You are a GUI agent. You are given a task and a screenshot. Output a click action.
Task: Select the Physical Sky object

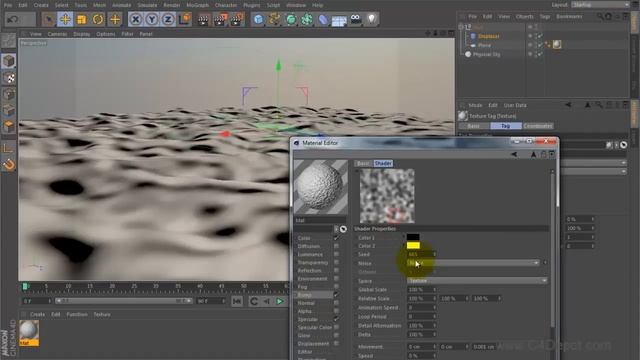(x=487, y=54)
